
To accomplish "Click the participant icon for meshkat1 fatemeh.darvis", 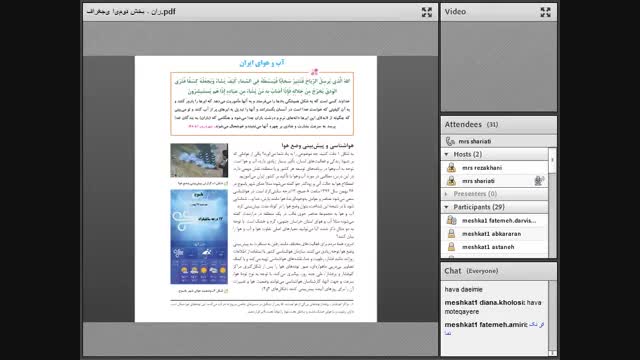I will click(451, 220).
